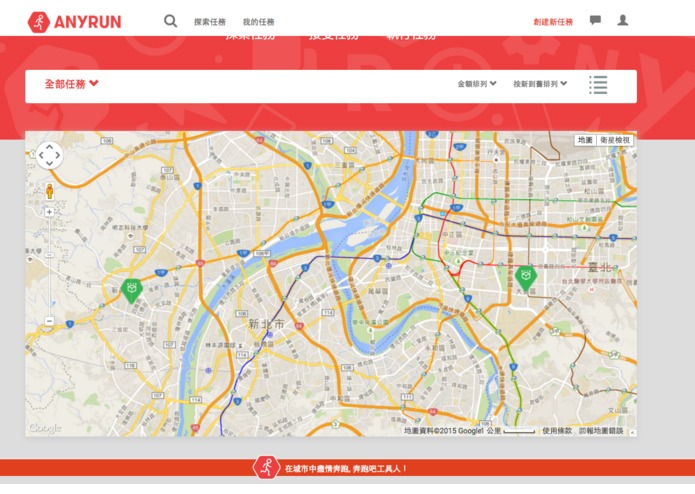Image resolution: width=695 pixels, height=494 pixels.
Task: Open the 我的任務 nav item
Action: pos(258,22)
